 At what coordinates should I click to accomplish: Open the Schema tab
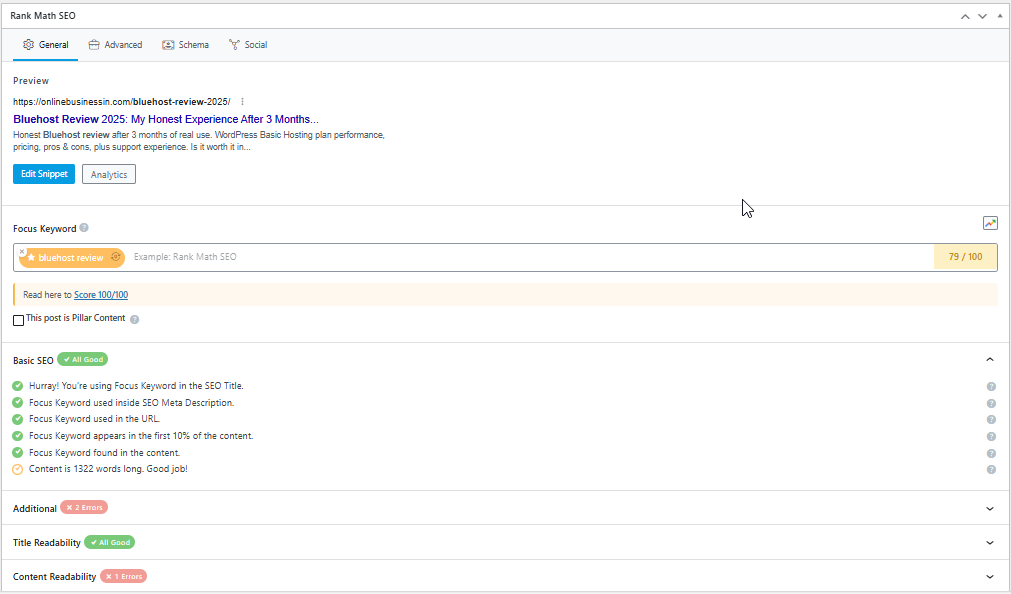[x=186, y=45]
